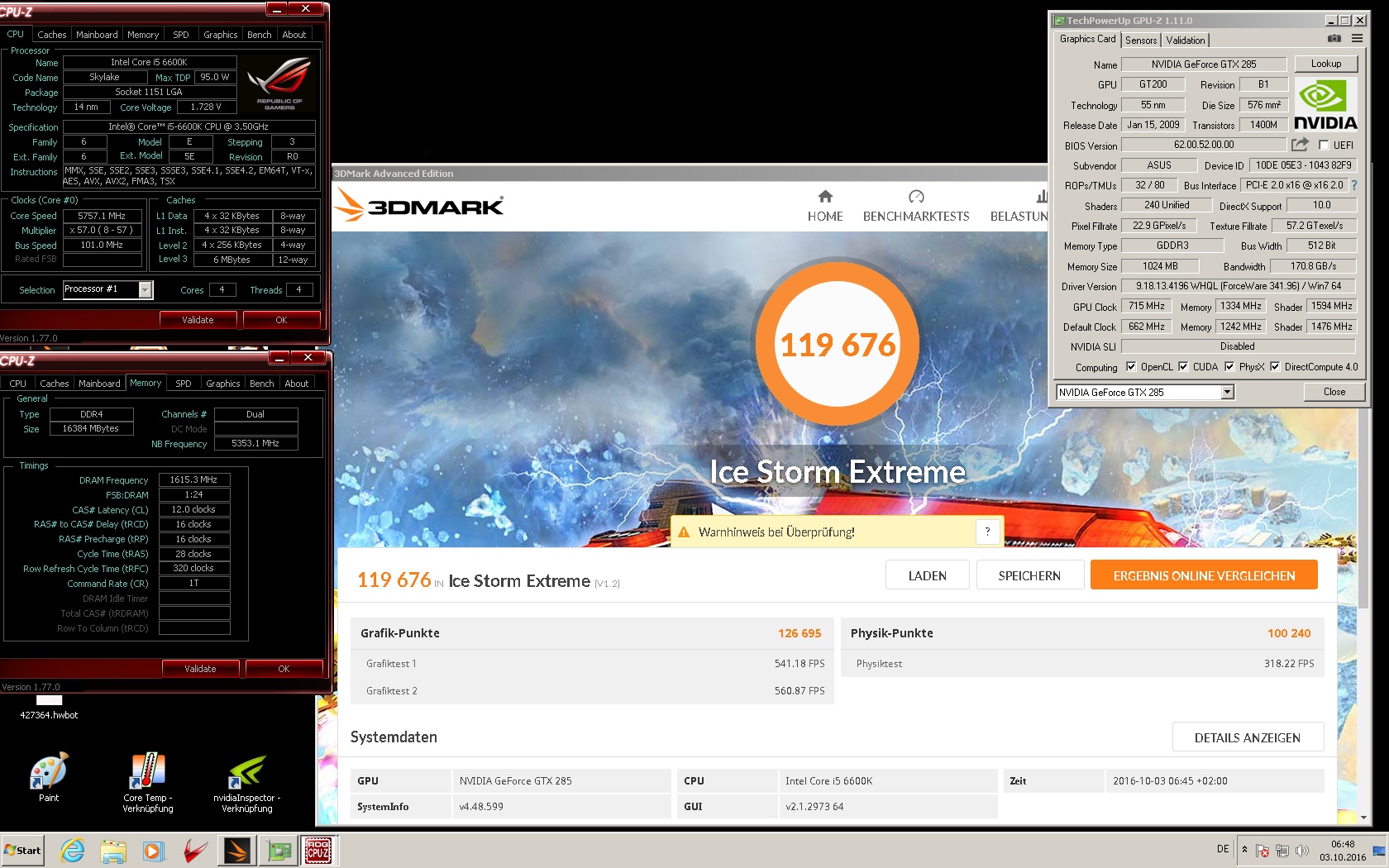Launch Internet Explorer from the taskbar

coord(73,850)
